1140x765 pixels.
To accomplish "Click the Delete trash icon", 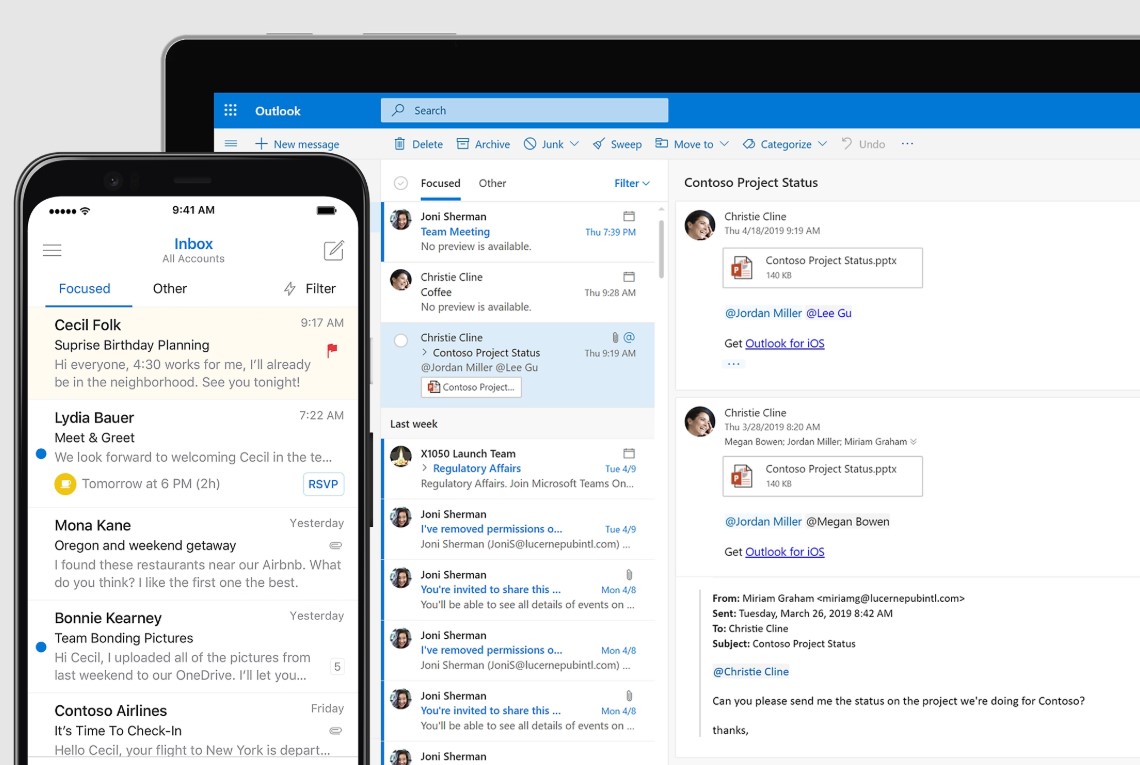I will click(x=400, y=144).
